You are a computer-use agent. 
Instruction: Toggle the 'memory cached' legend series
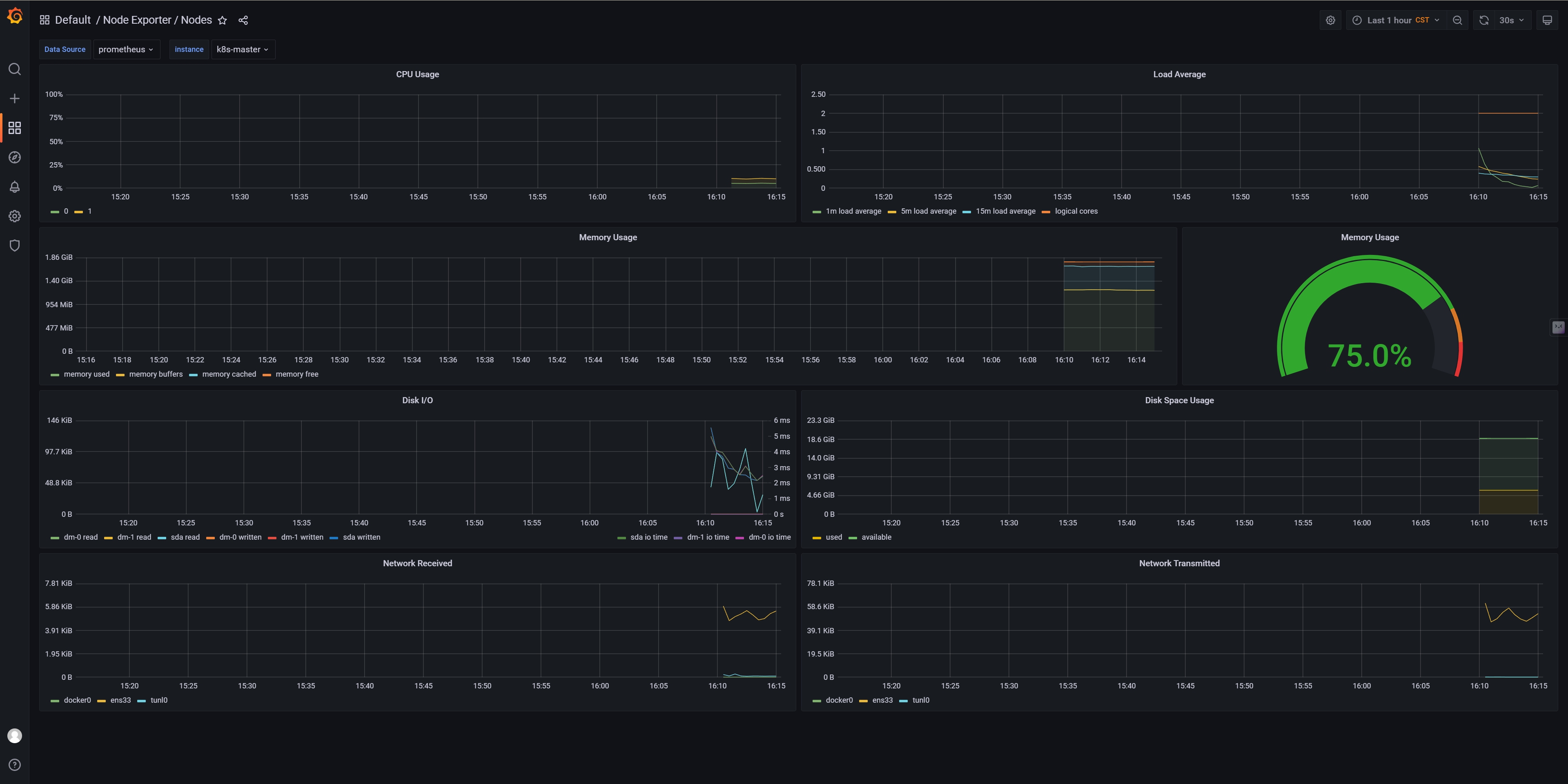228,374
